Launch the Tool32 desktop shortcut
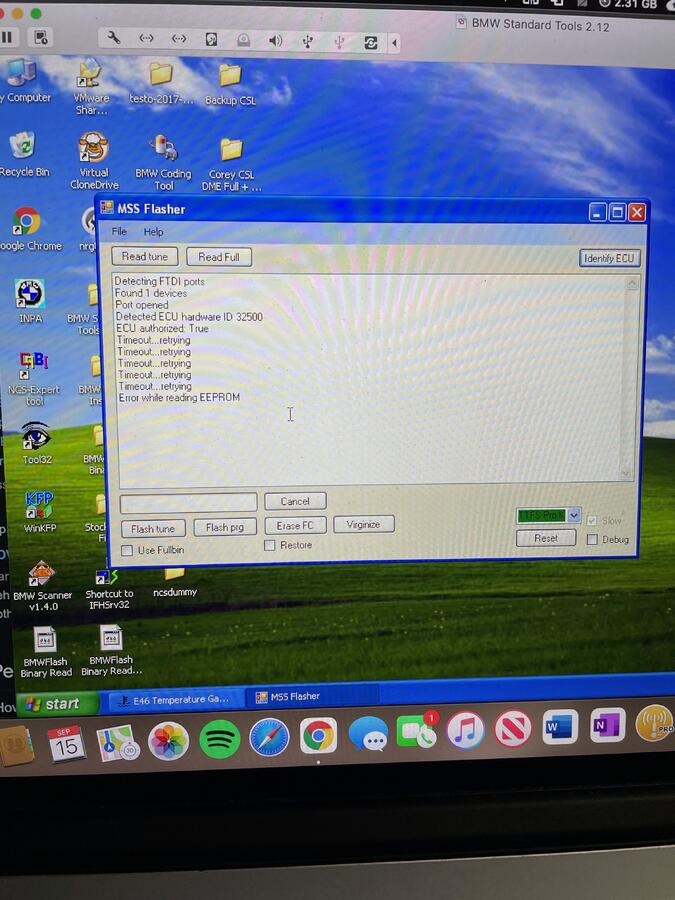The width and height of the screenshot is (675, 900). coord(36,438)
